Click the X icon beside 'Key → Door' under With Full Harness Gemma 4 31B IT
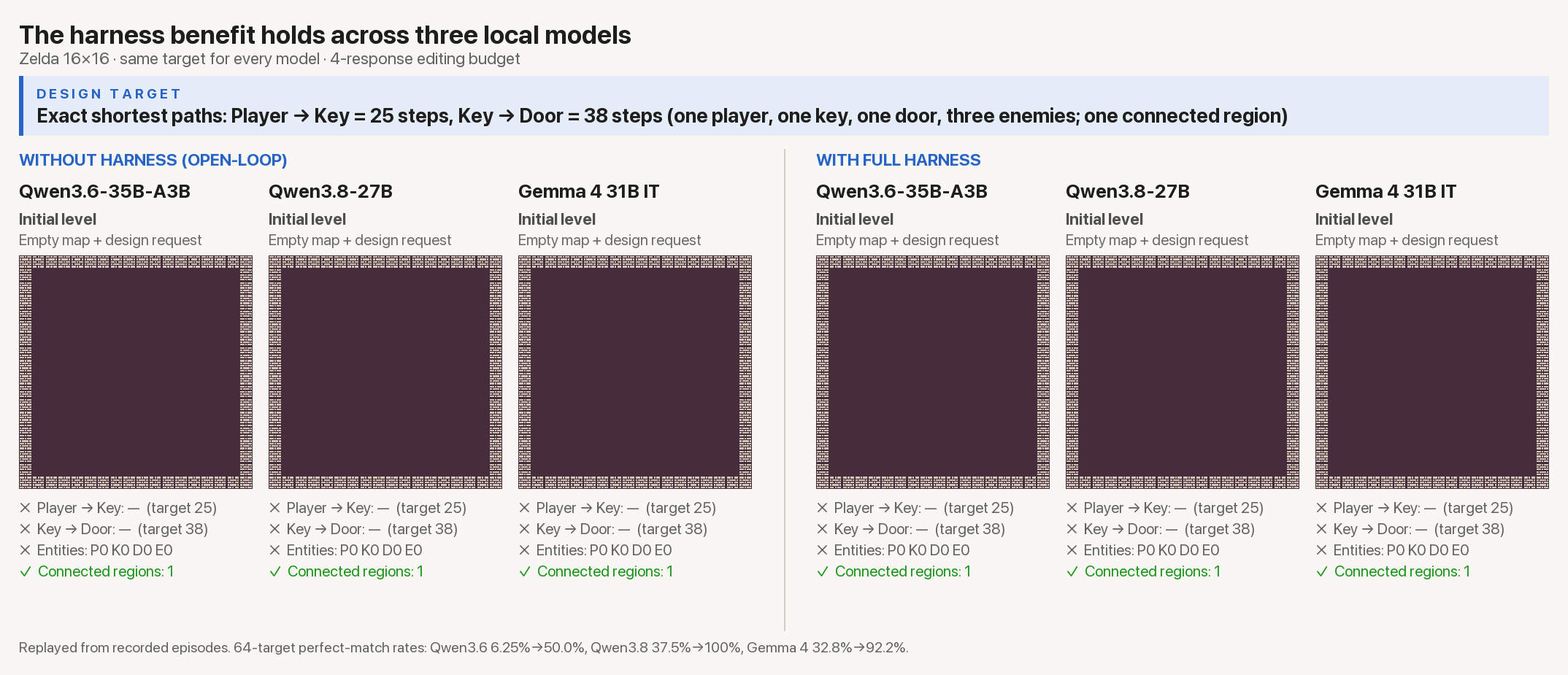 [1321, 529]
